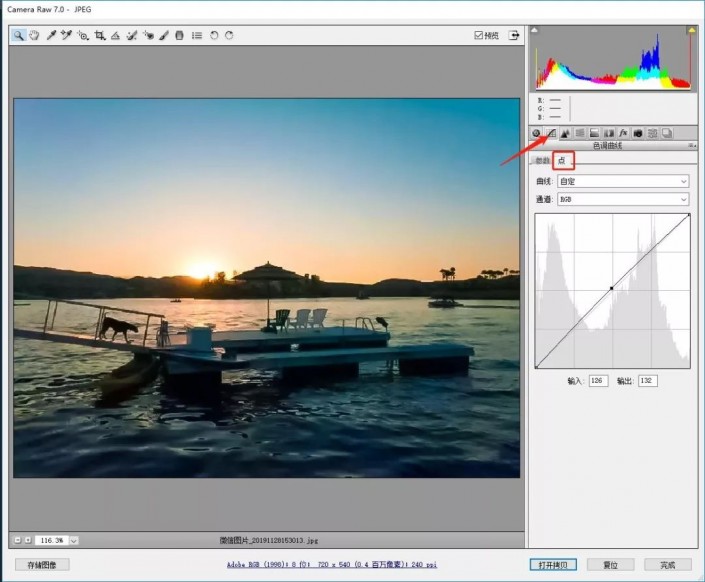The height and width of the screenshot is (582, 705).
Task: Open the Snapshots panel tab
Action: [x=667, y=133]
